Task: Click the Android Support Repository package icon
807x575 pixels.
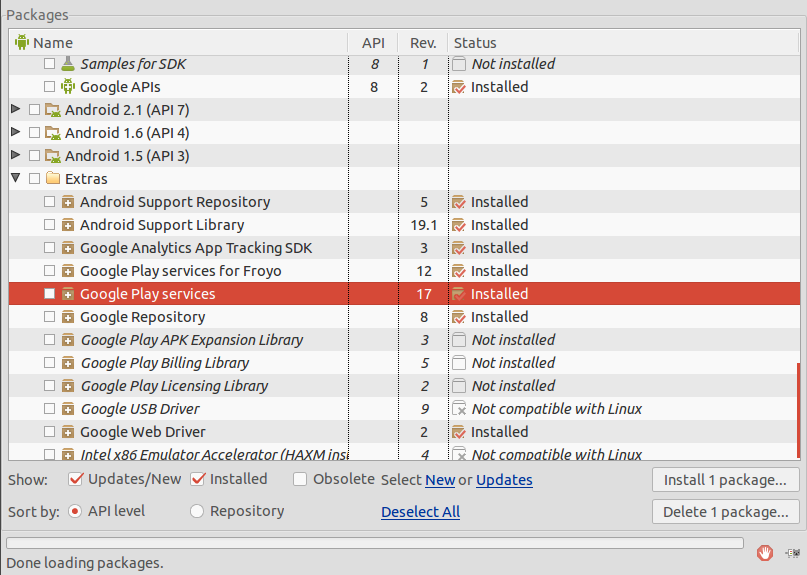Action: (x=68, y=202)
